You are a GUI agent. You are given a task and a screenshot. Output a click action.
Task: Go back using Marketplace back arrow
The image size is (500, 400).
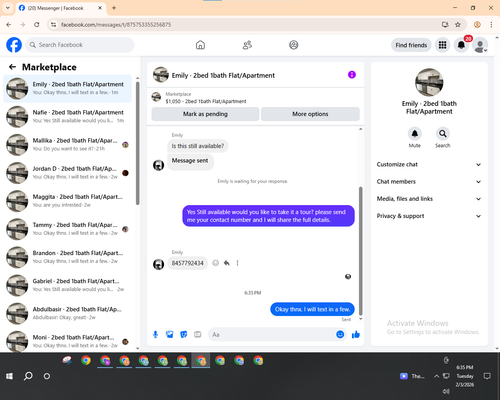tap(12, 67)
